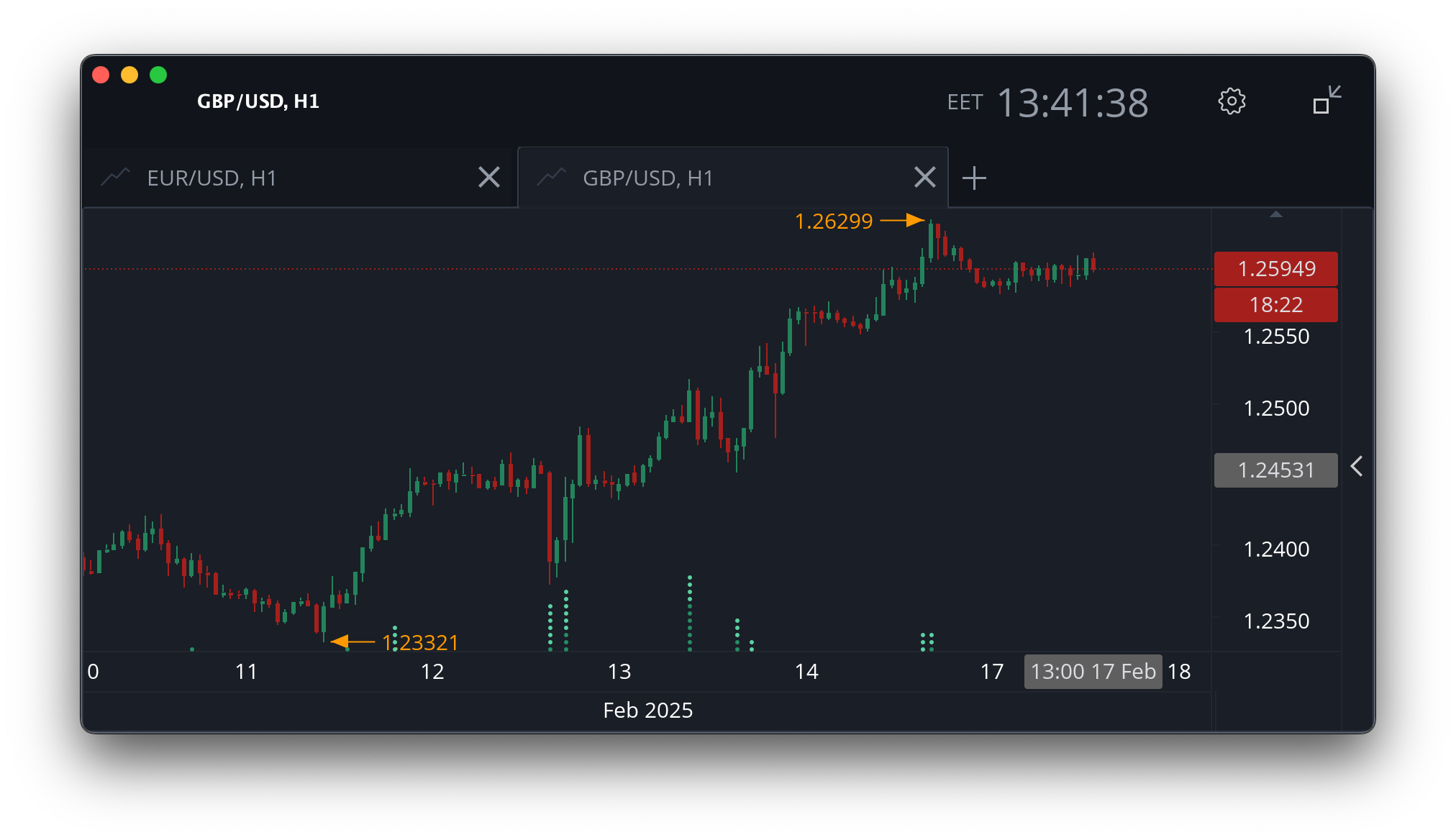The image size is (1456, 840).
Task: Close the GBP/USD, H1 tab
Action: click(925, 177)
